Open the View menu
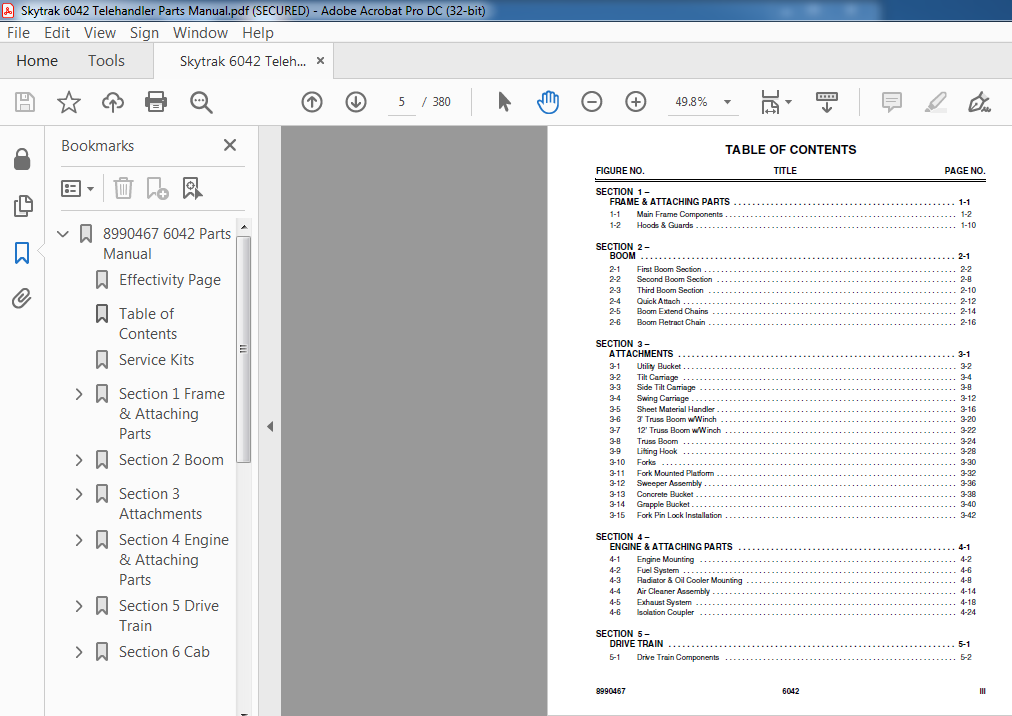Screen dimensions: 1012x716 coord(99,32)
